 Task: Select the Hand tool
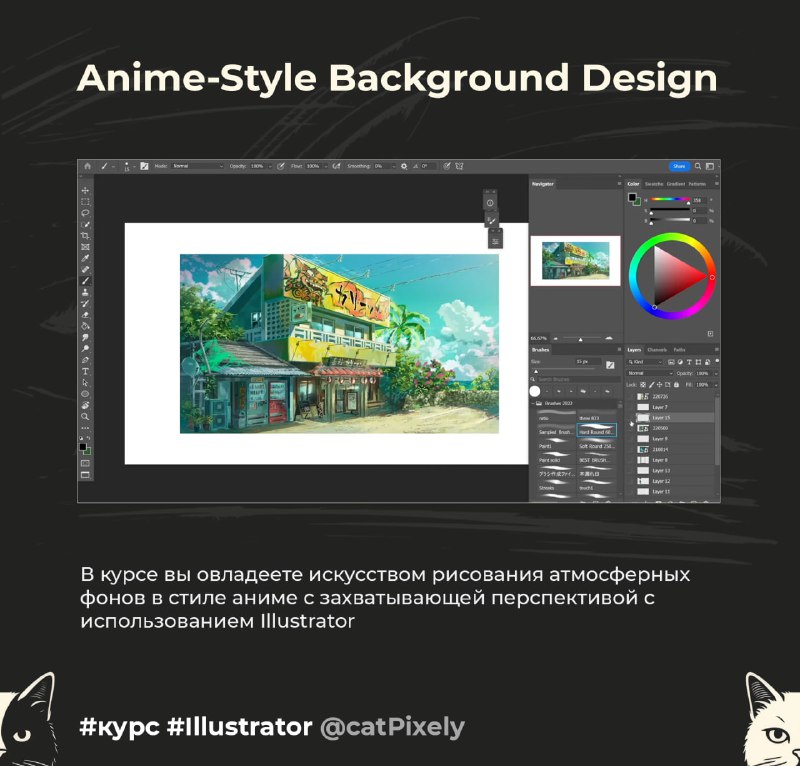pyautogui.click(x=85, y=405)
